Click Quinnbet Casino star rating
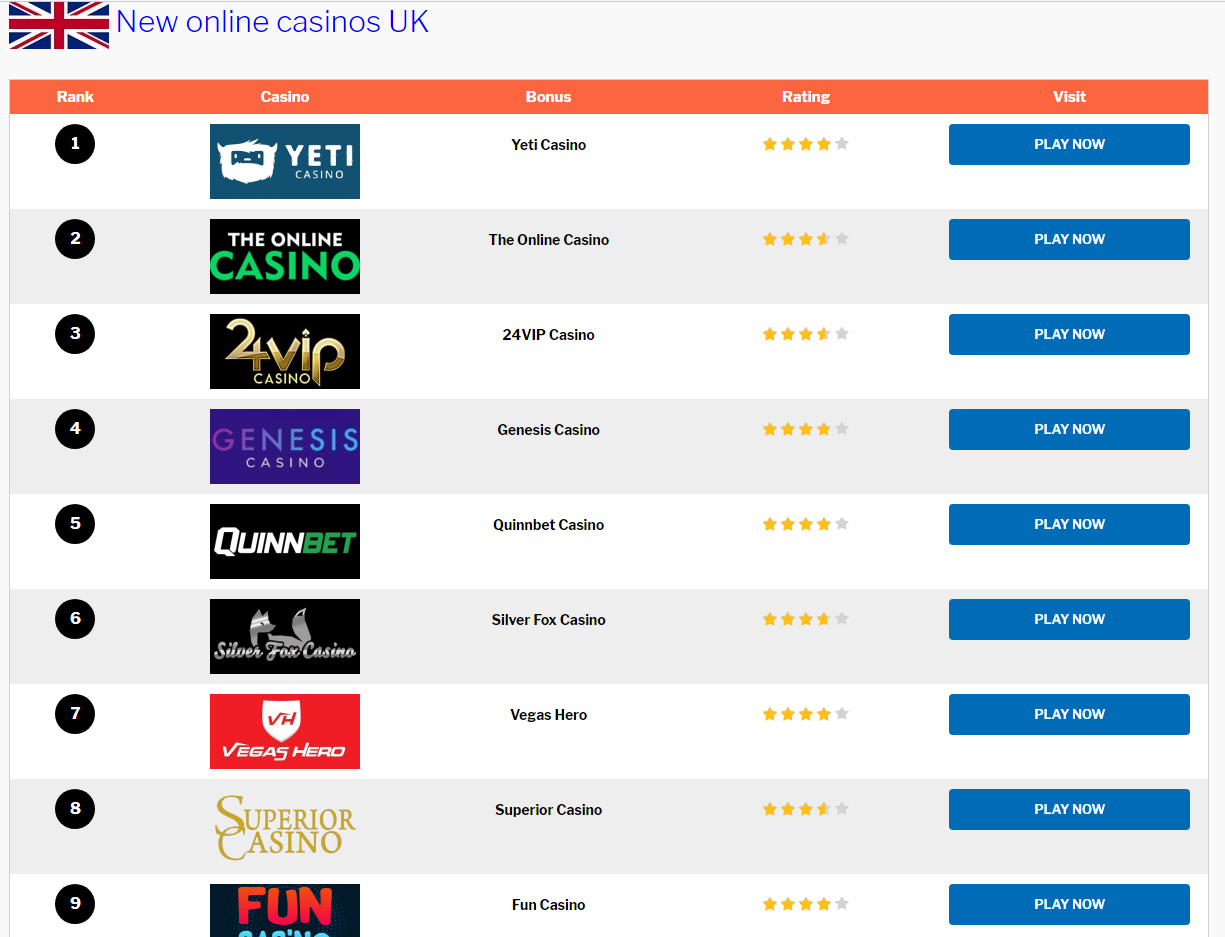Viewport: 1225px width, 937px height. coord(806,524)
